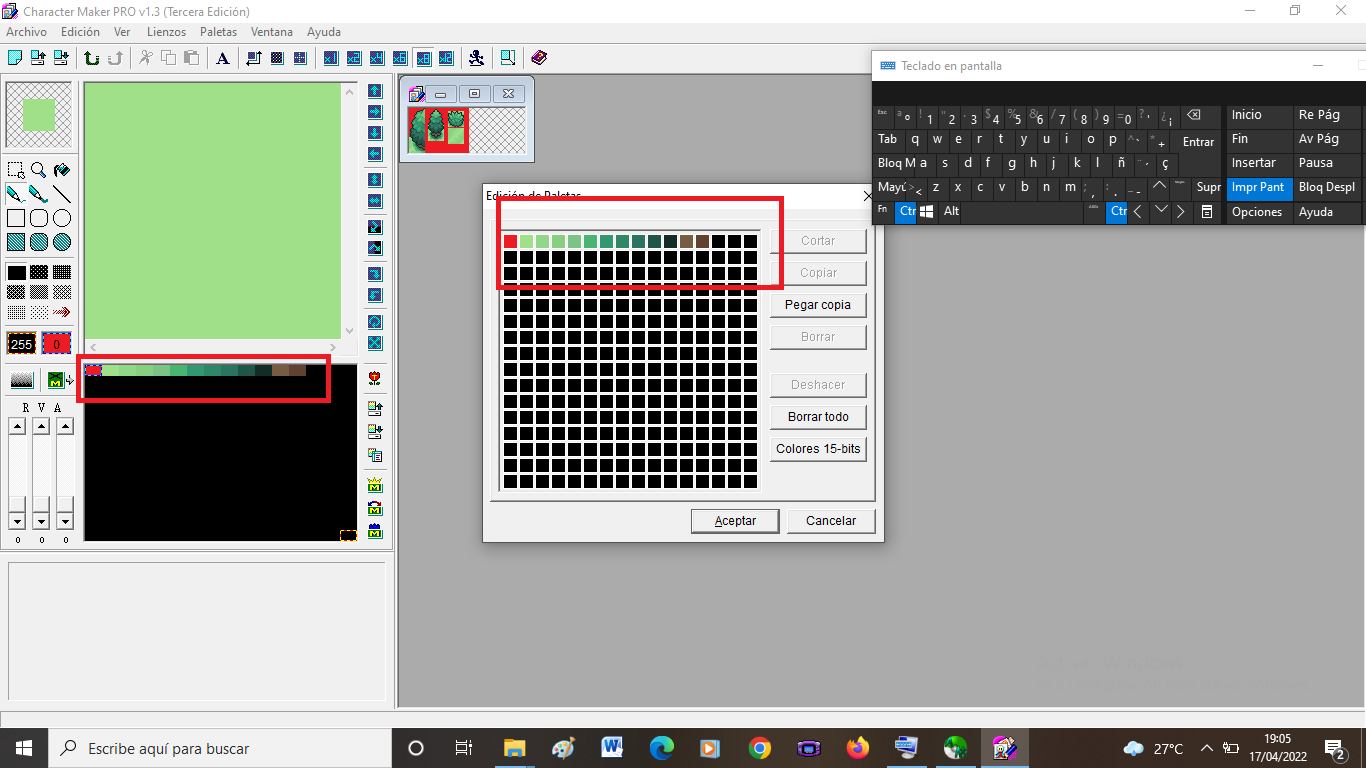Click up arrow of R color slider
1366x768 pixels.
click(17, 427)
